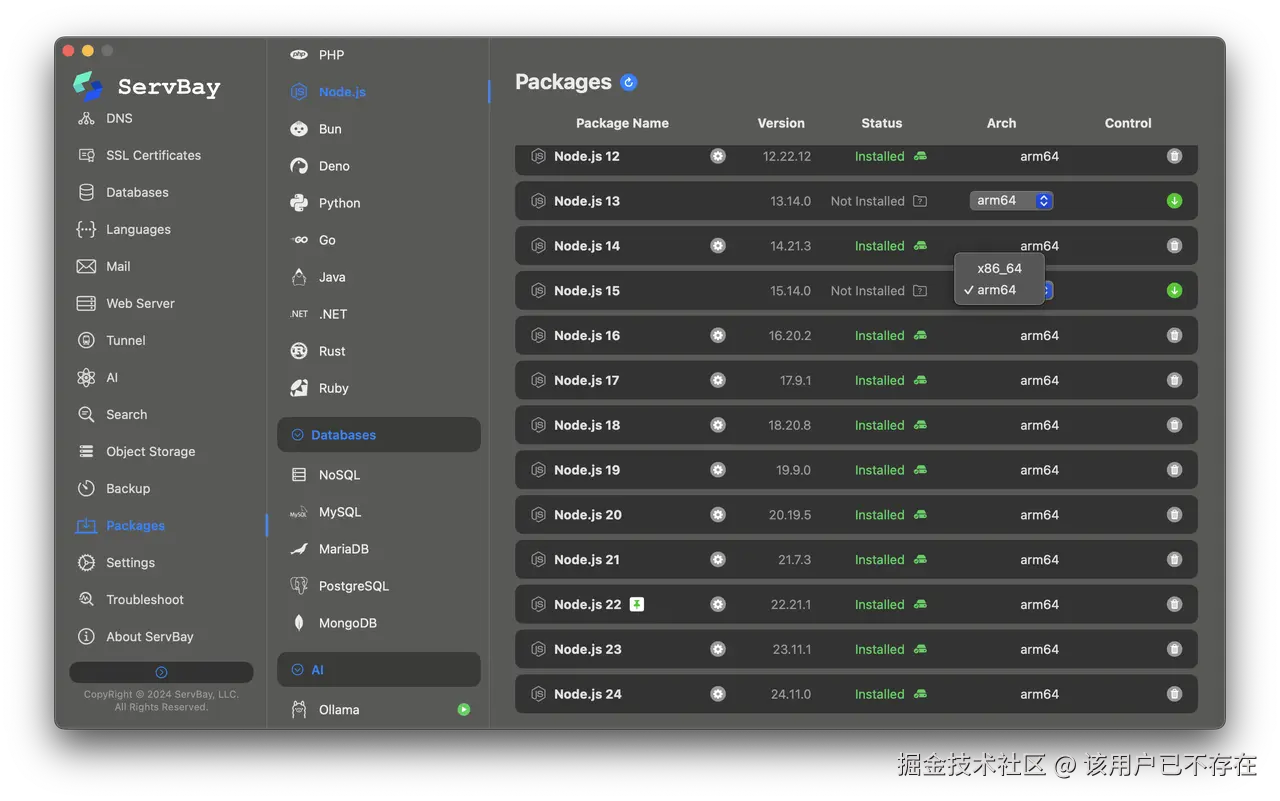Click version 22.21.1 cell
The image size is (1280, 801).
pos(790,605)
